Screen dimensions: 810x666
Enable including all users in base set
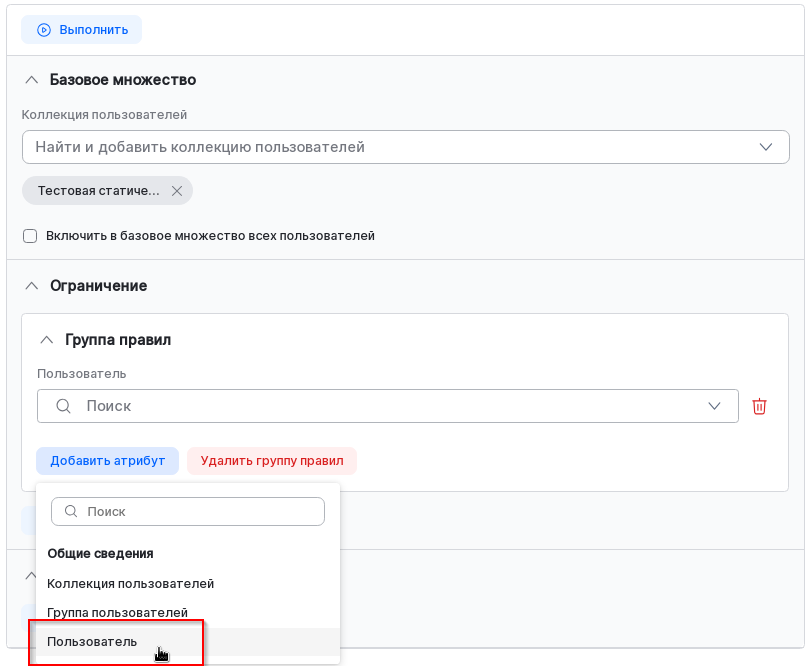click(x=30, y=236)
